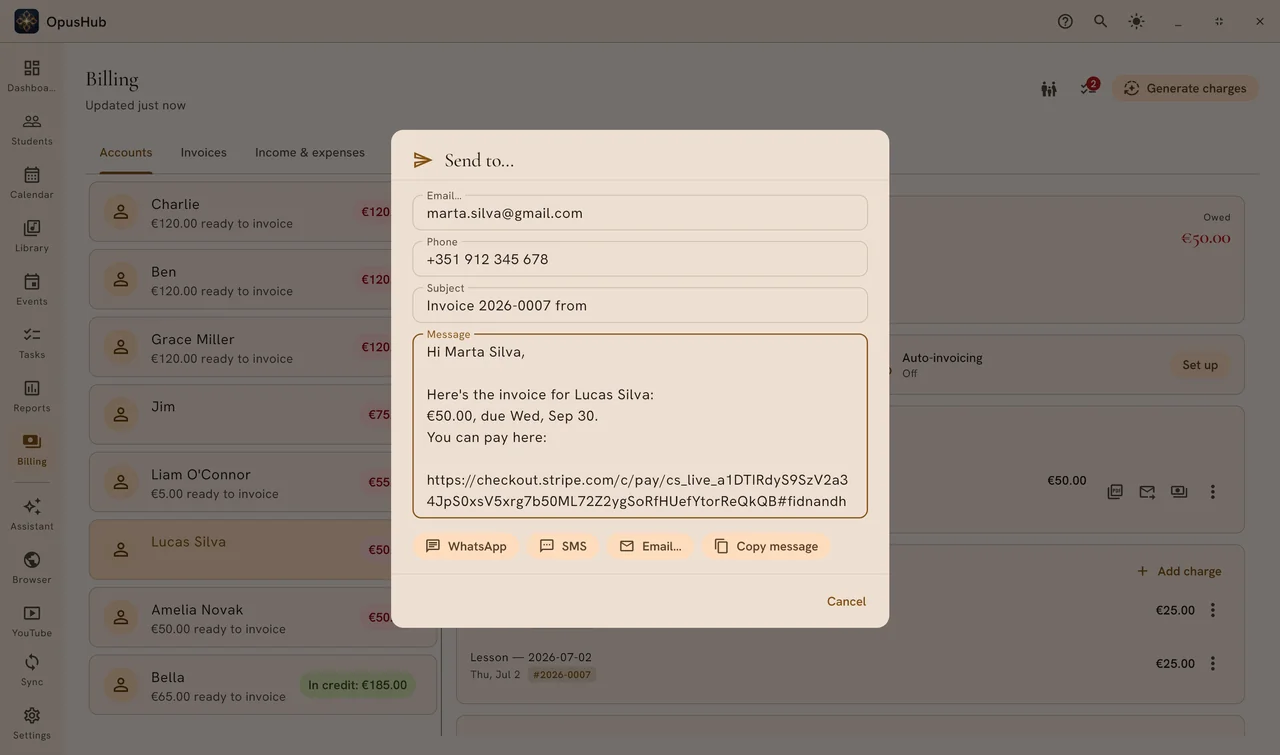Open the Library sidebar icon
The width and height of the screenshot is (1280, 755).
pyautogui.click(x=32, y=235)
